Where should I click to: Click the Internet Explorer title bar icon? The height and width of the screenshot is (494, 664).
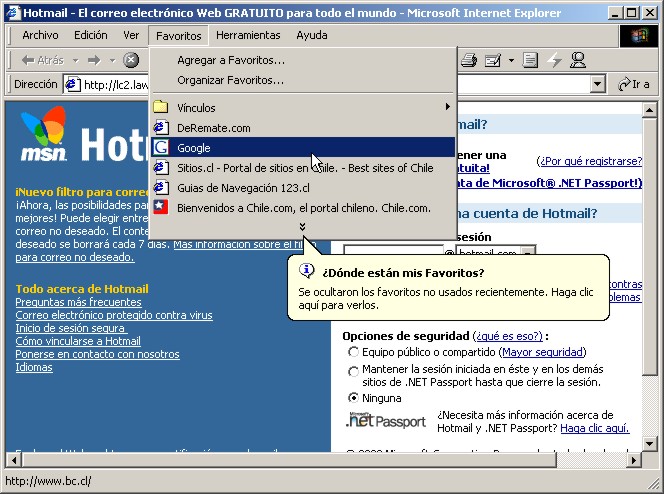coord(14,13)
